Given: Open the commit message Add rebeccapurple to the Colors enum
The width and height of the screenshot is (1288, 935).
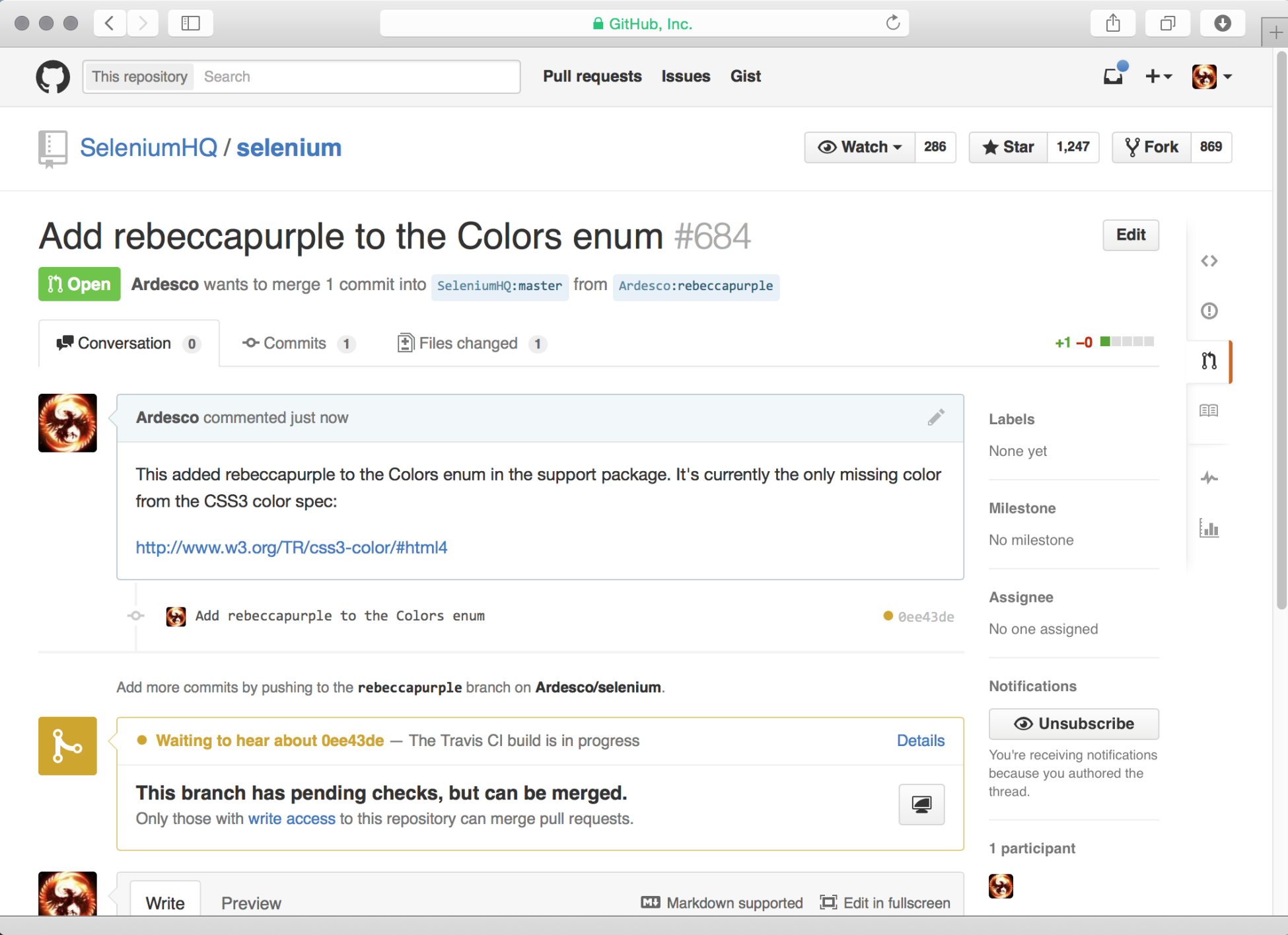Looking at the screenshot, I should 340,617.
